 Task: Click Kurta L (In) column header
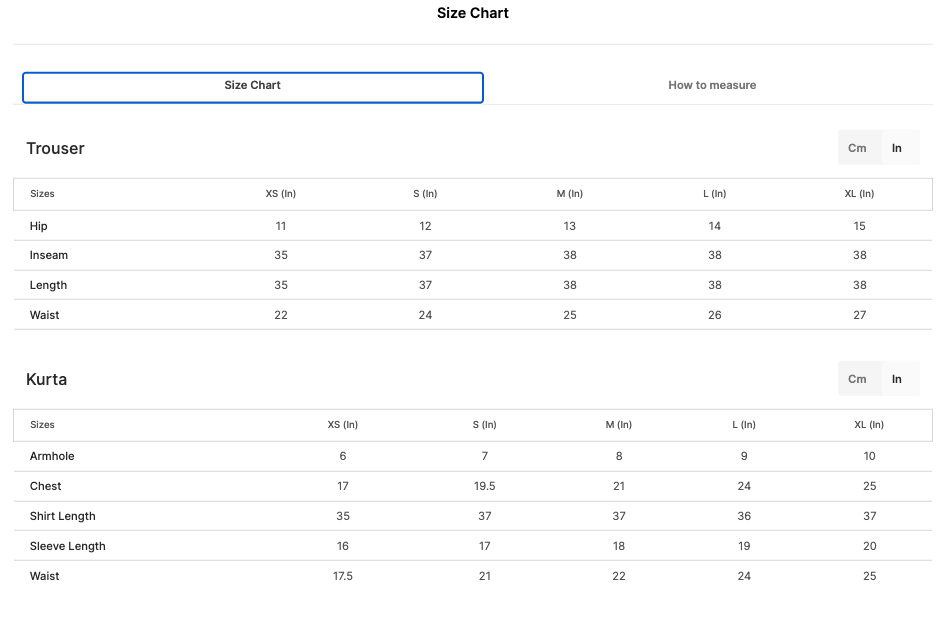[x=744, y=425]
